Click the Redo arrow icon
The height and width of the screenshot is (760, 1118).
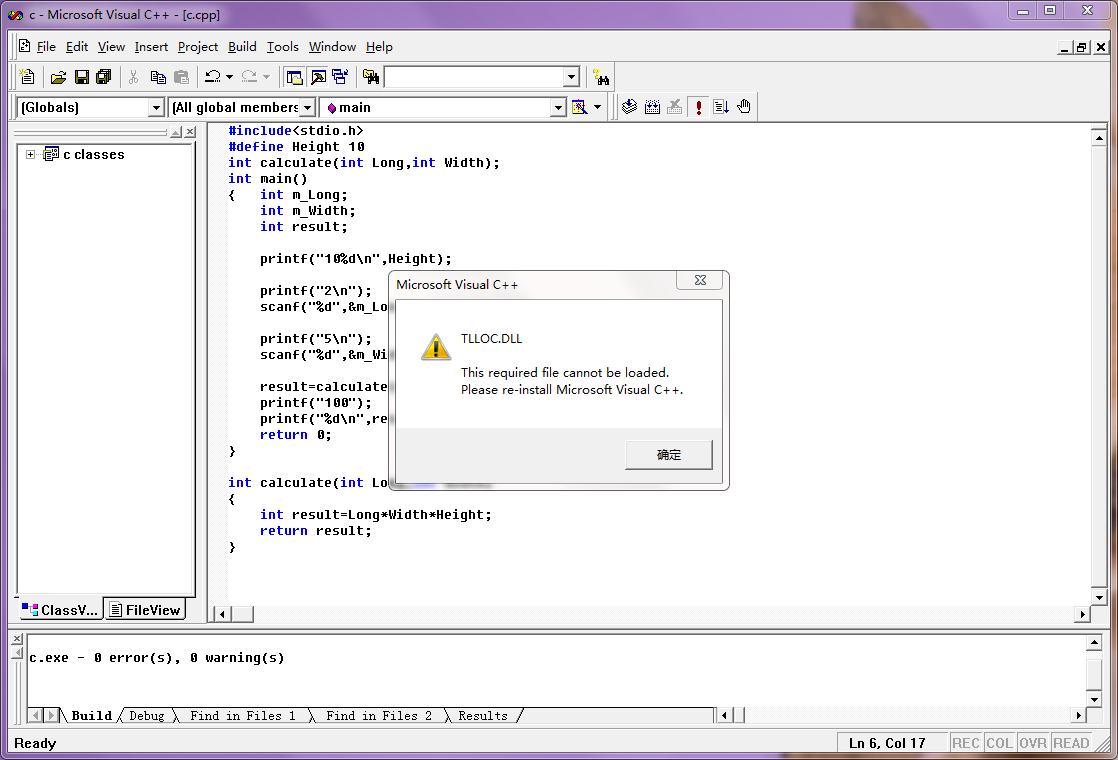coord(249,76)
